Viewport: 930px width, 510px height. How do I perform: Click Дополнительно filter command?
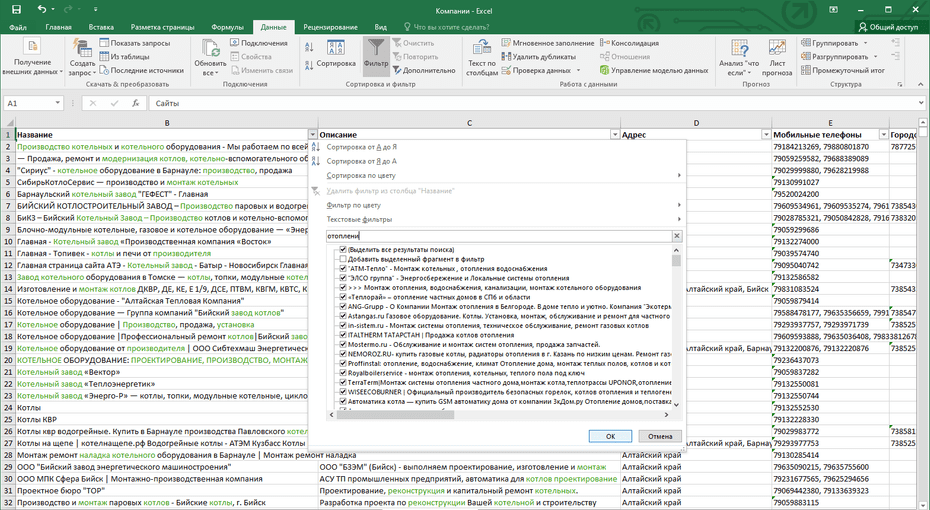(423, 70)
